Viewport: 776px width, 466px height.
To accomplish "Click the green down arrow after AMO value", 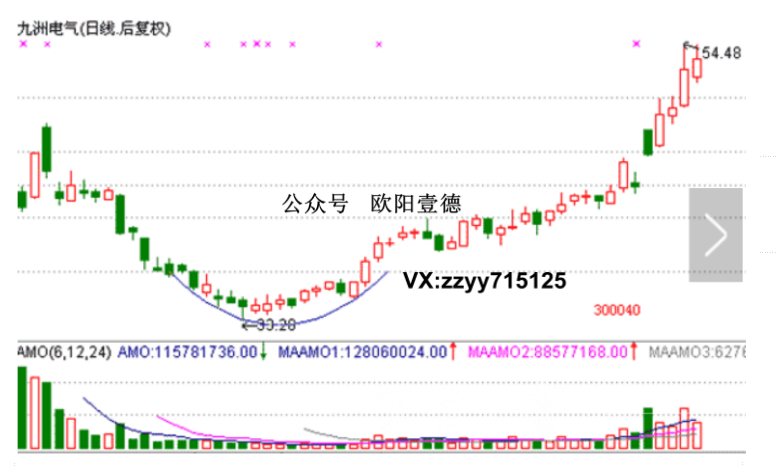I will tap(263, 352).
